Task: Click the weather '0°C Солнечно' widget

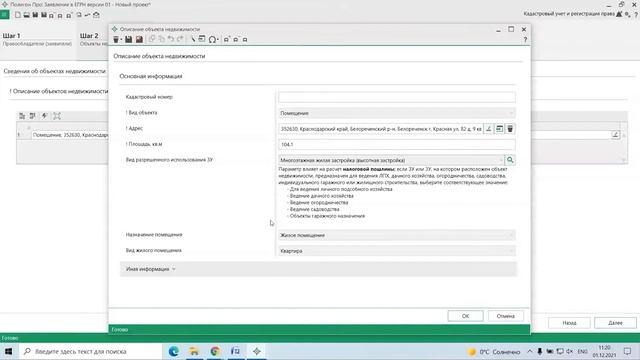Action: pyautogui.click(x=494, y=351)
